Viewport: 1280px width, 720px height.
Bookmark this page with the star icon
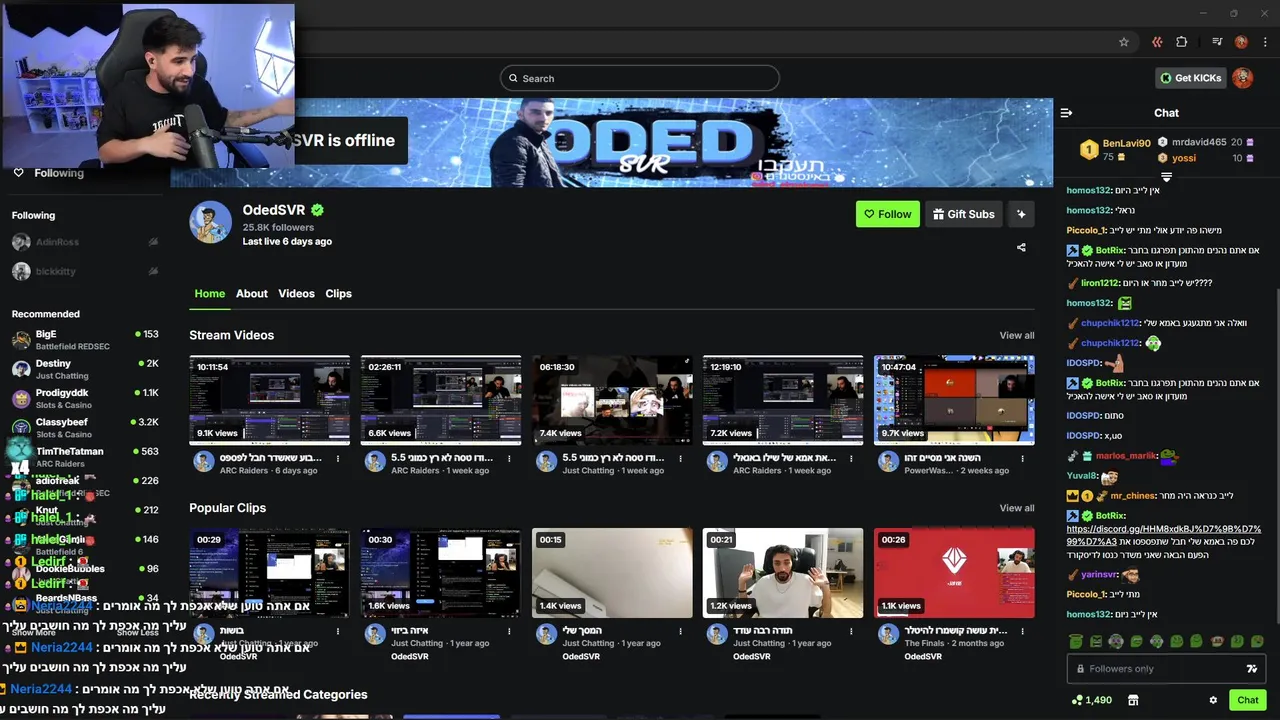(1124, 42)
